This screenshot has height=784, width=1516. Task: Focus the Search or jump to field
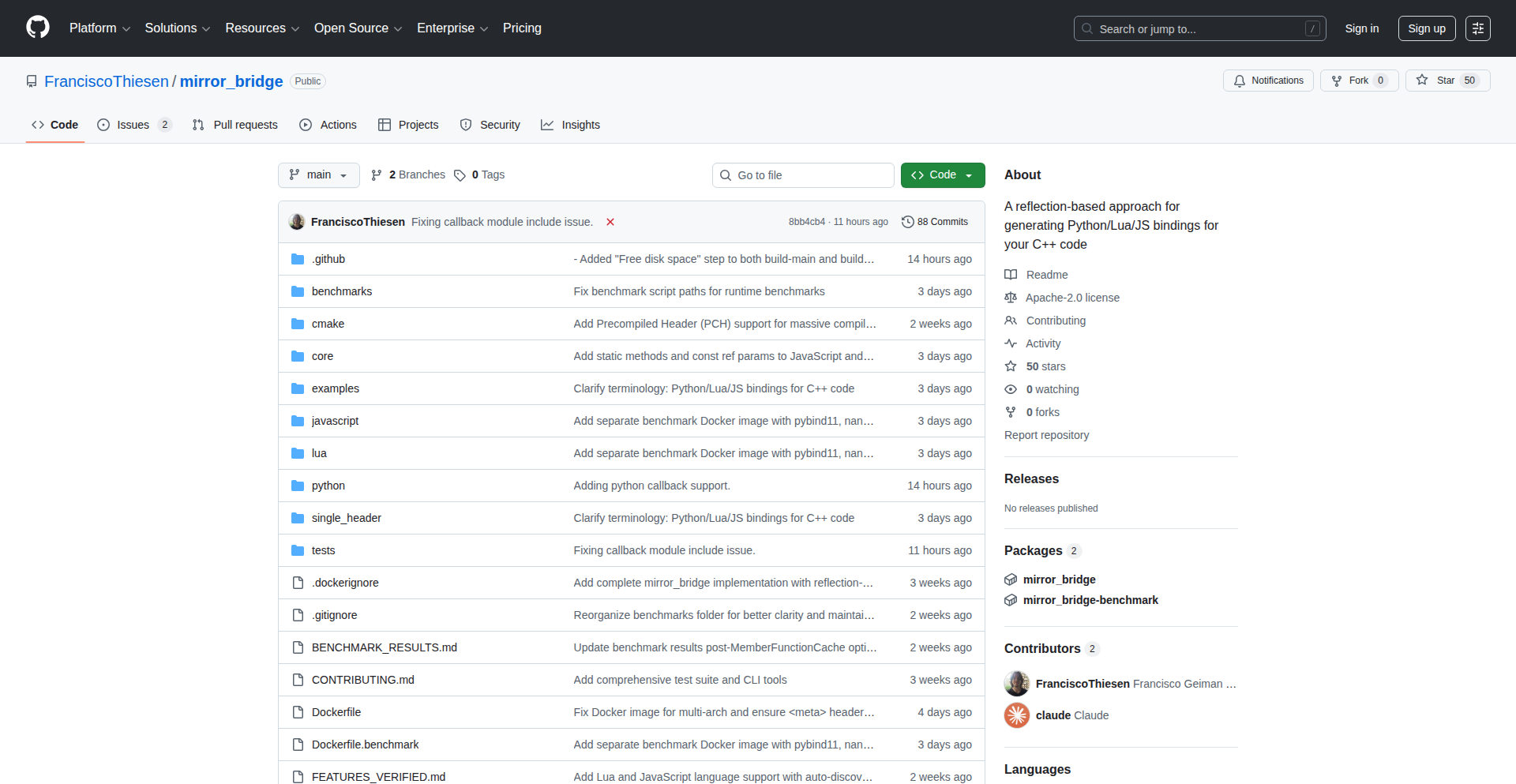(x=1199, y=28)
